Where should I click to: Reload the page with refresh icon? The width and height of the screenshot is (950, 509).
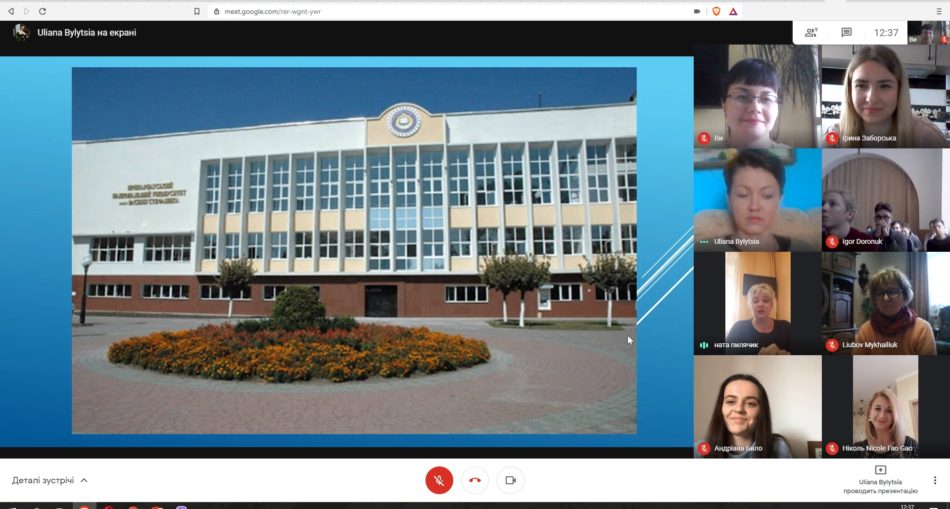pos(42,11)
